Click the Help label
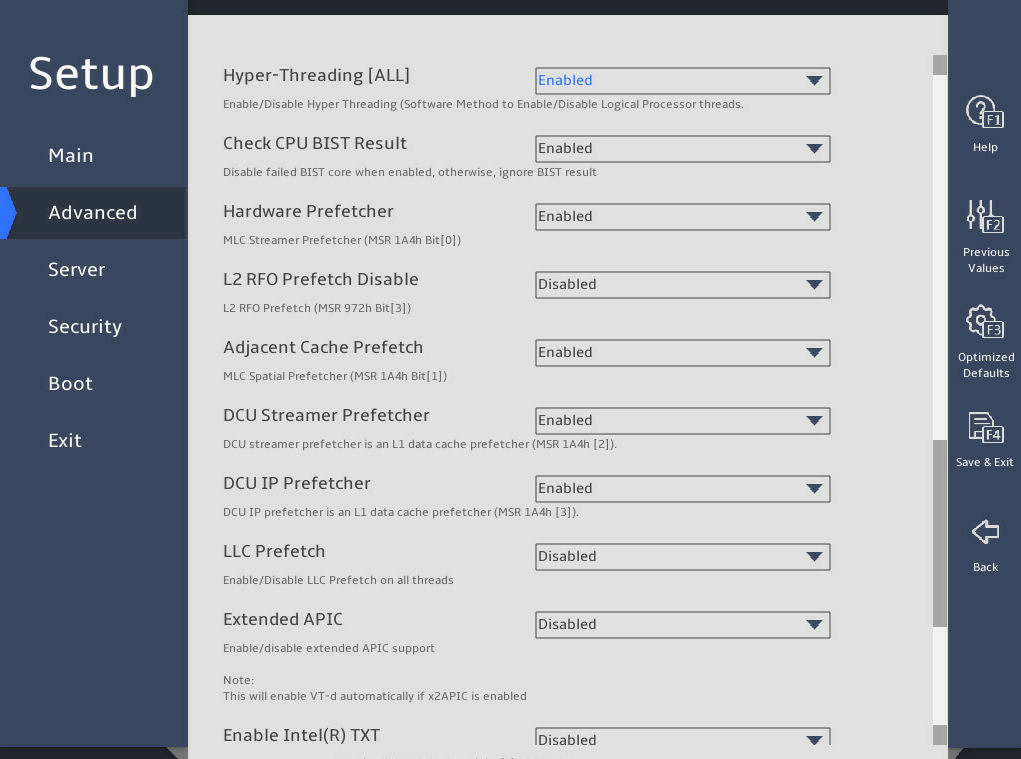Image resolution: width=1021 pixels, height=759 pixels. click(x=985, y=147)
